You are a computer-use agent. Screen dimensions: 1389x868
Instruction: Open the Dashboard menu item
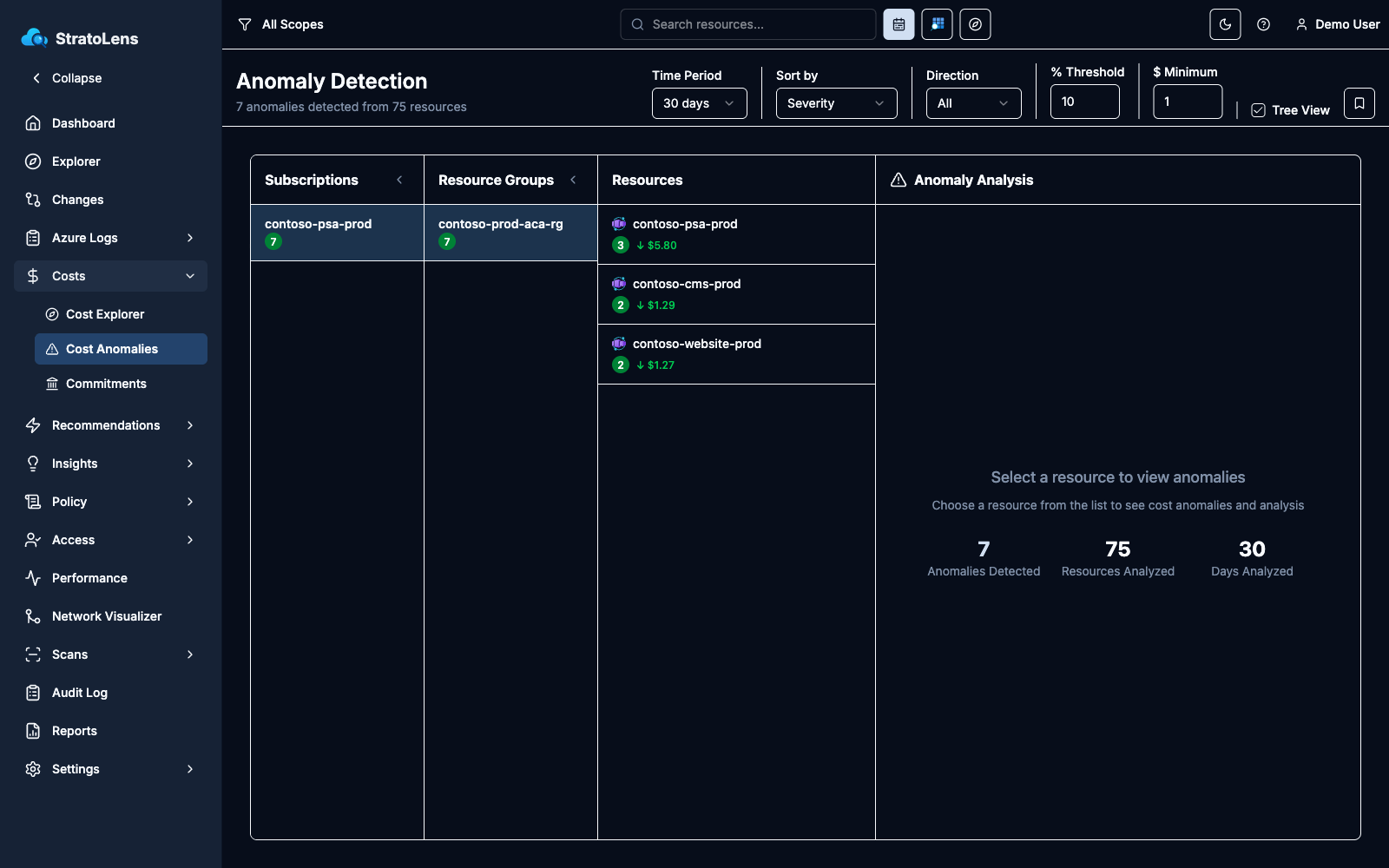[x=110, y=123]
